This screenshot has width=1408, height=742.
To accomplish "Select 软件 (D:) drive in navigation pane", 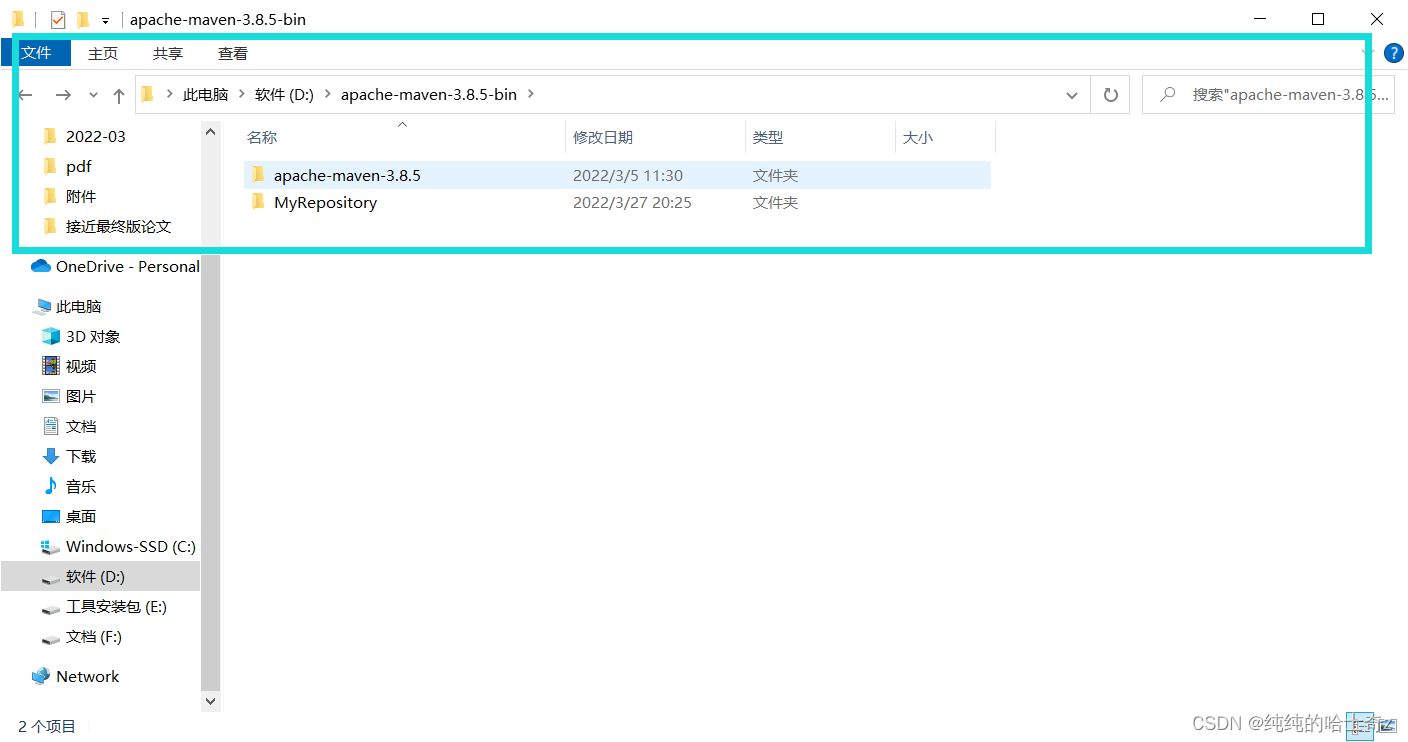I will [x=100, y=576].
